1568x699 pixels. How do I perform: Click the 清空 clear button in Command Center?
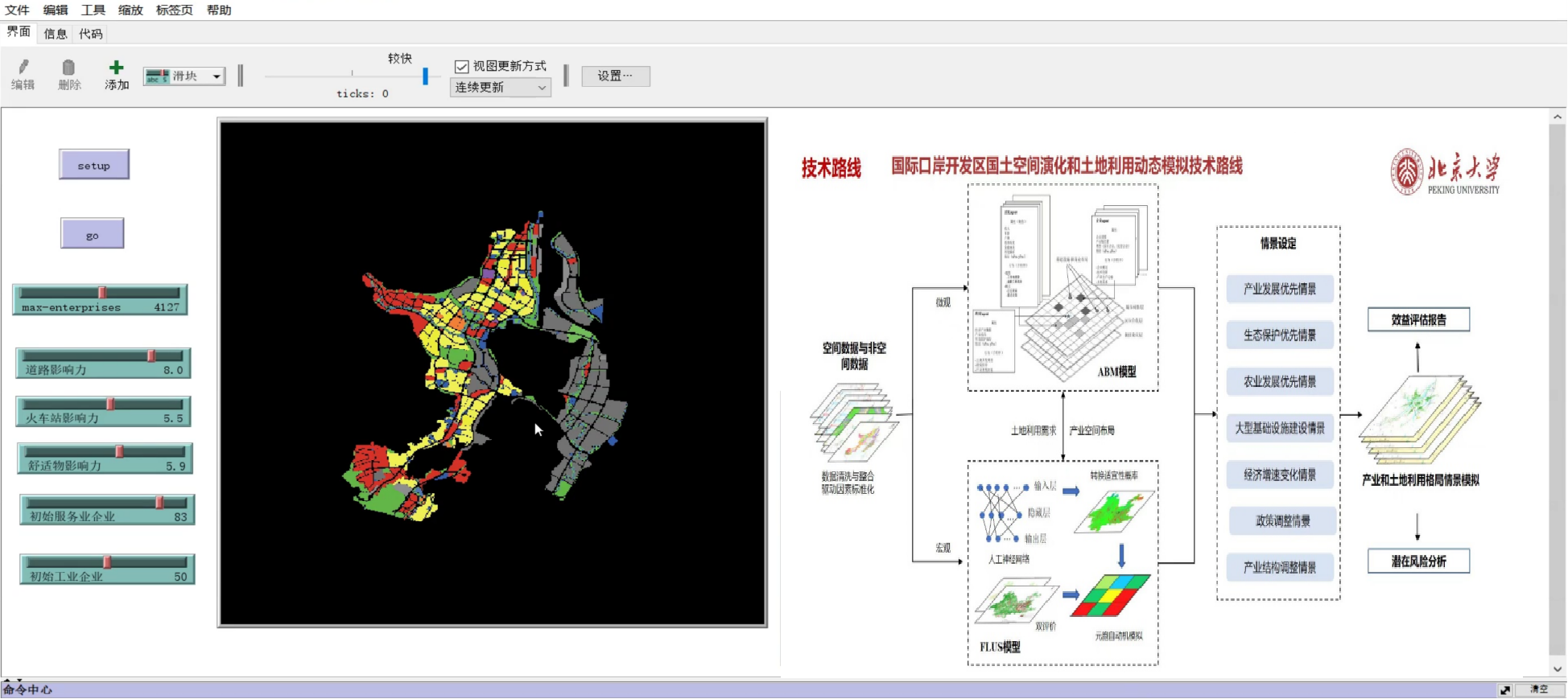[1538, 689]
